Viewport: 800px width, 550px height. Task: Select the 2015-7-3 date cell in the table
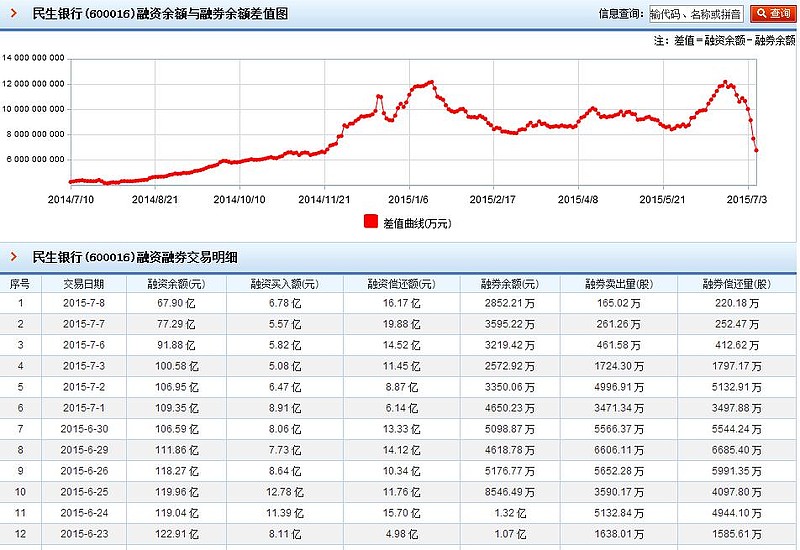pos(84,366)
